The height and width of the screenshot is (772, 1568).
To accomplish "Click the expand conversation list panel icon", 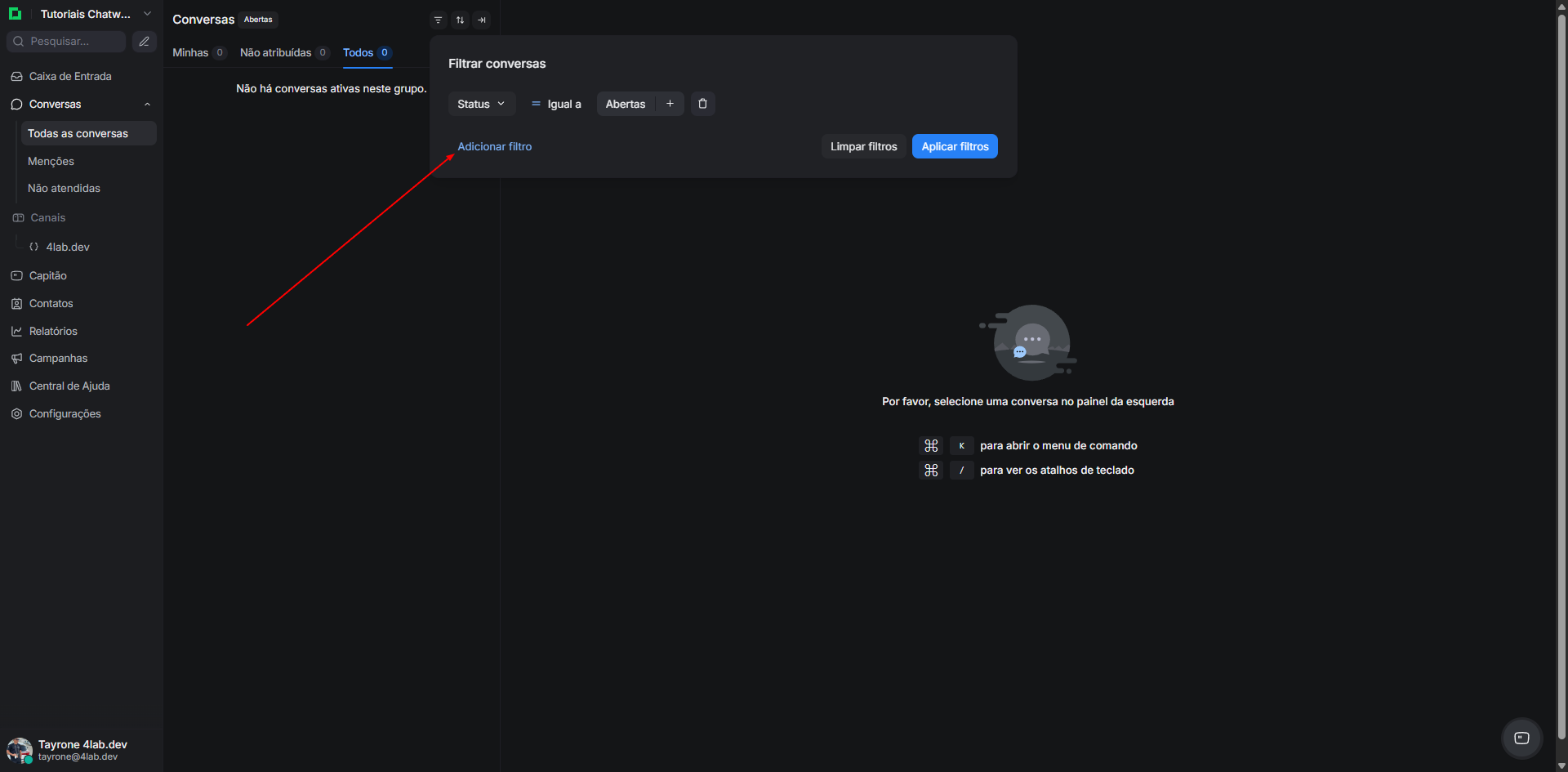I will [482, 20].
